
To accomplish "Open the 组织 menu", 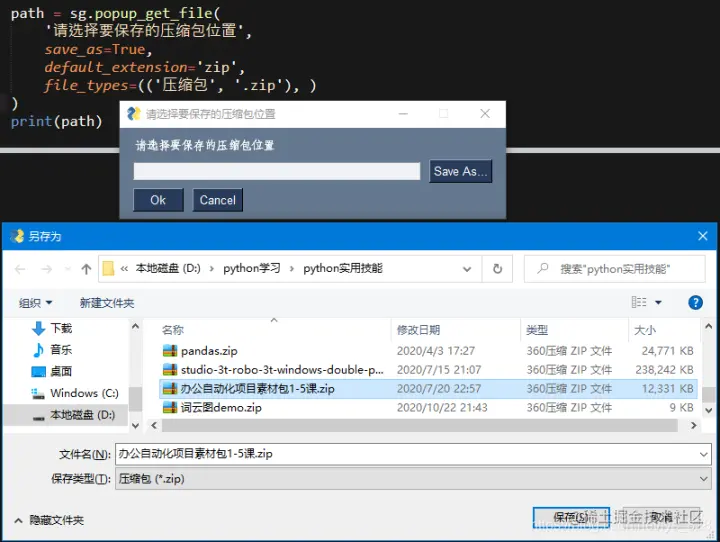I will pos(35,303).
